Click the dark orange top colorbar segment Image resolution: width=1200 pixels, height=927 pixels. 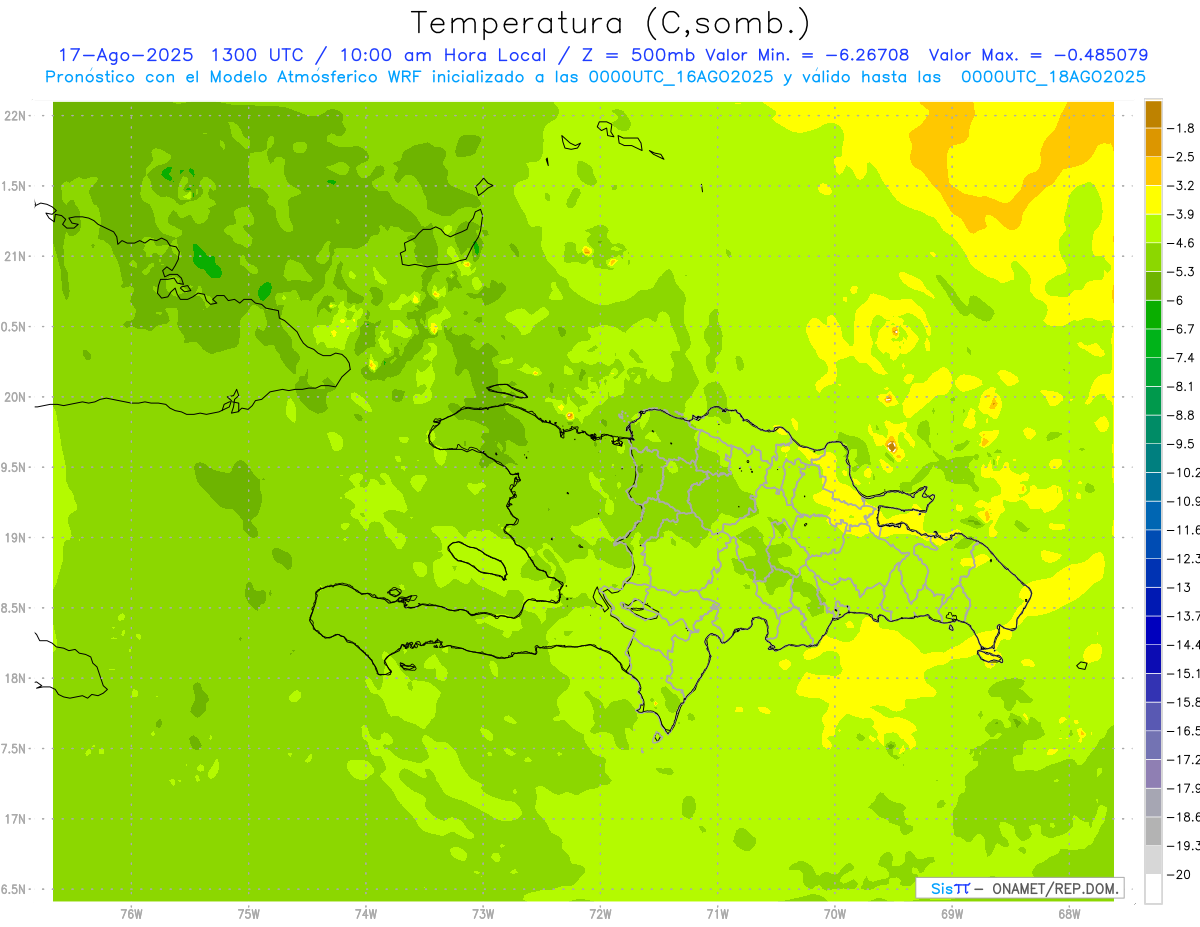pyautogui.click(x=1153, y=114)
